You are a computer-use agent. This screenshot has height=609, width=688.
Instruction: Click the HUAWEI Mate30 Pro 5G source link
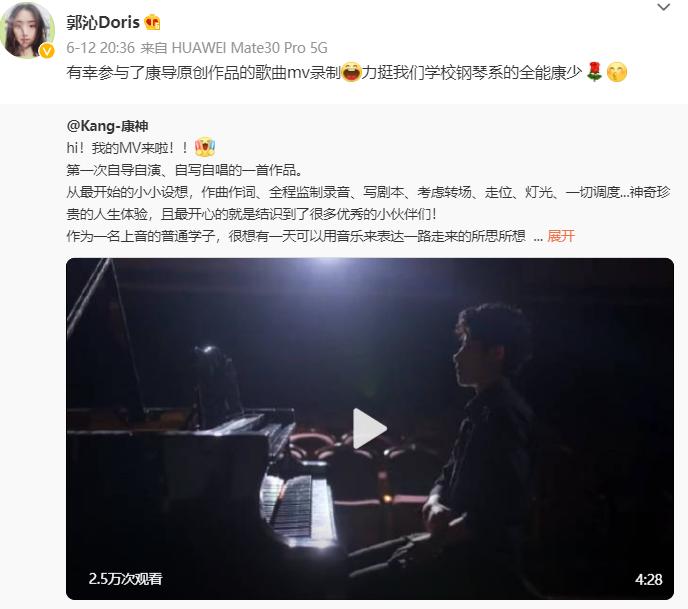tap(249, 47)
